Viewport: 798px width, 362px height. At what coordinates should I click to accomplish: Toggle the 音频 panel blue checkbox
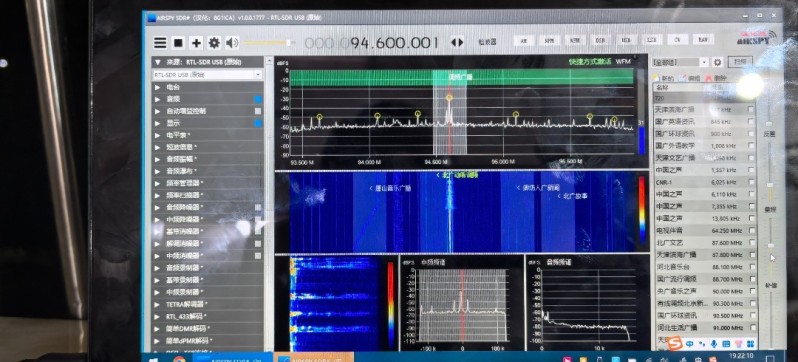(x=258, y=99)
